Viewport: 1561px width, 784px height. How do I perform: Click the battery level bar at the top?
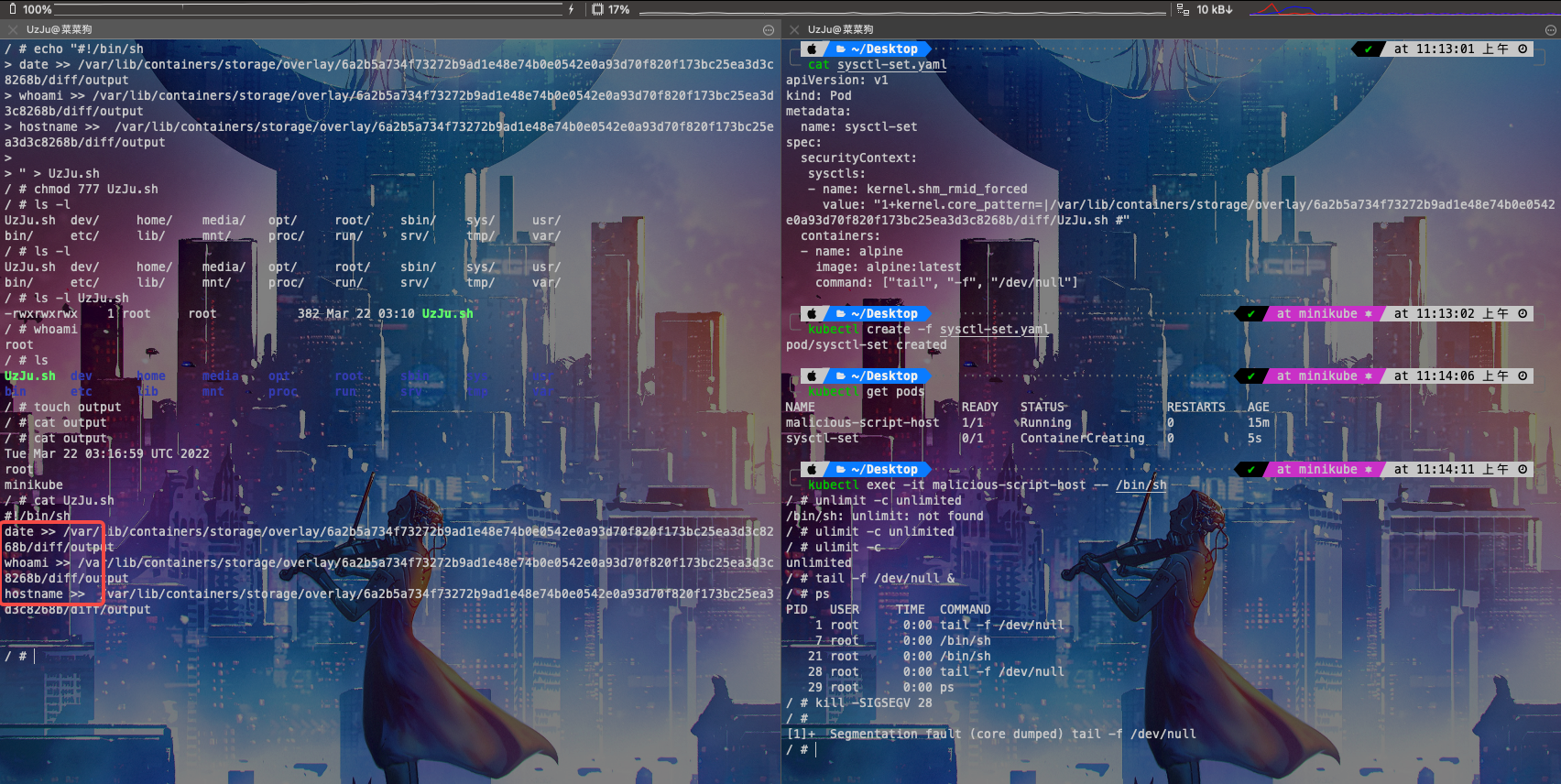pos(310,9)
